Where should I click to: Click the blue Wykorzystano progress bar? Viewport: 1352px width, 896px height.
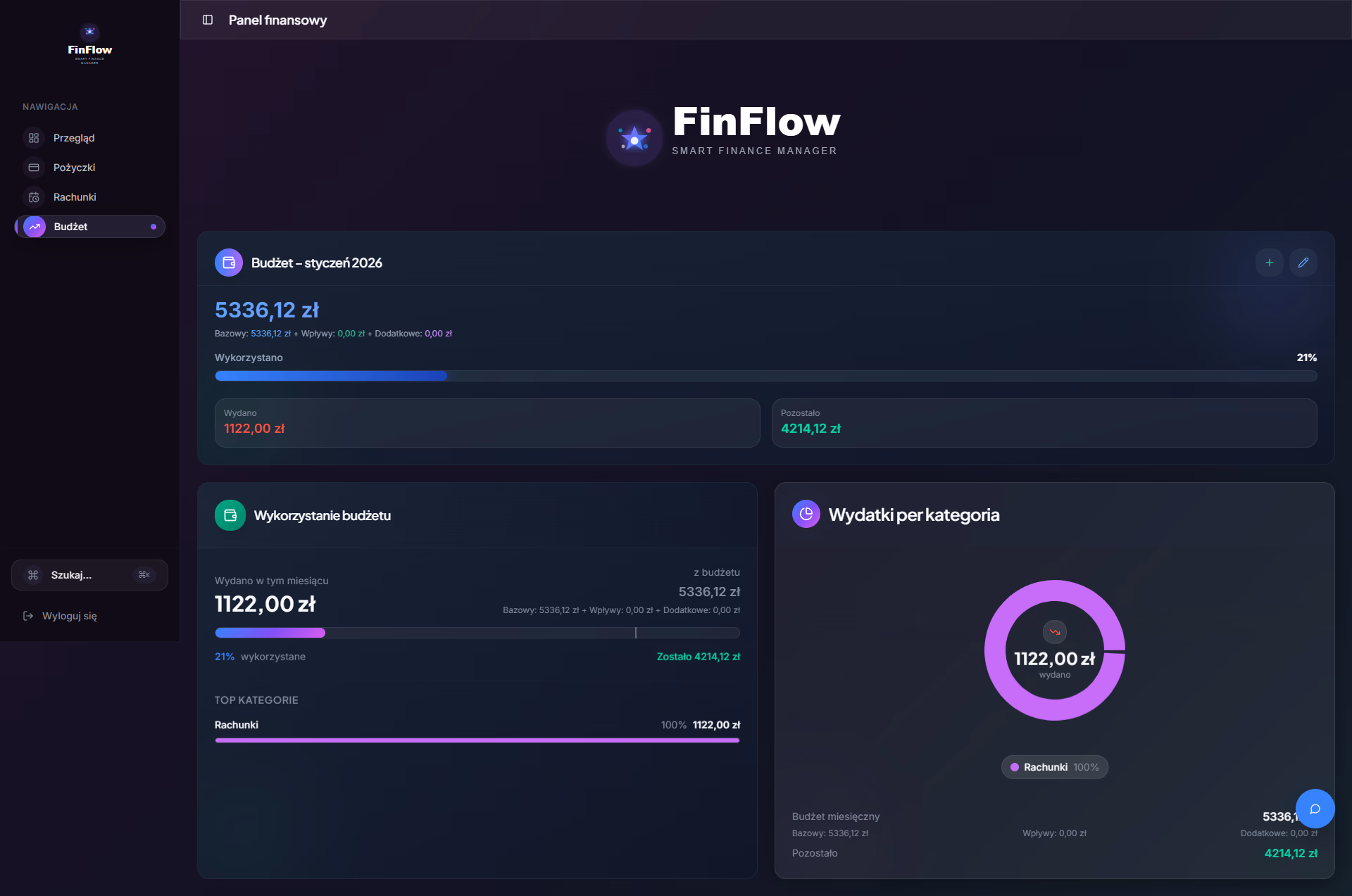click(331, 376)
